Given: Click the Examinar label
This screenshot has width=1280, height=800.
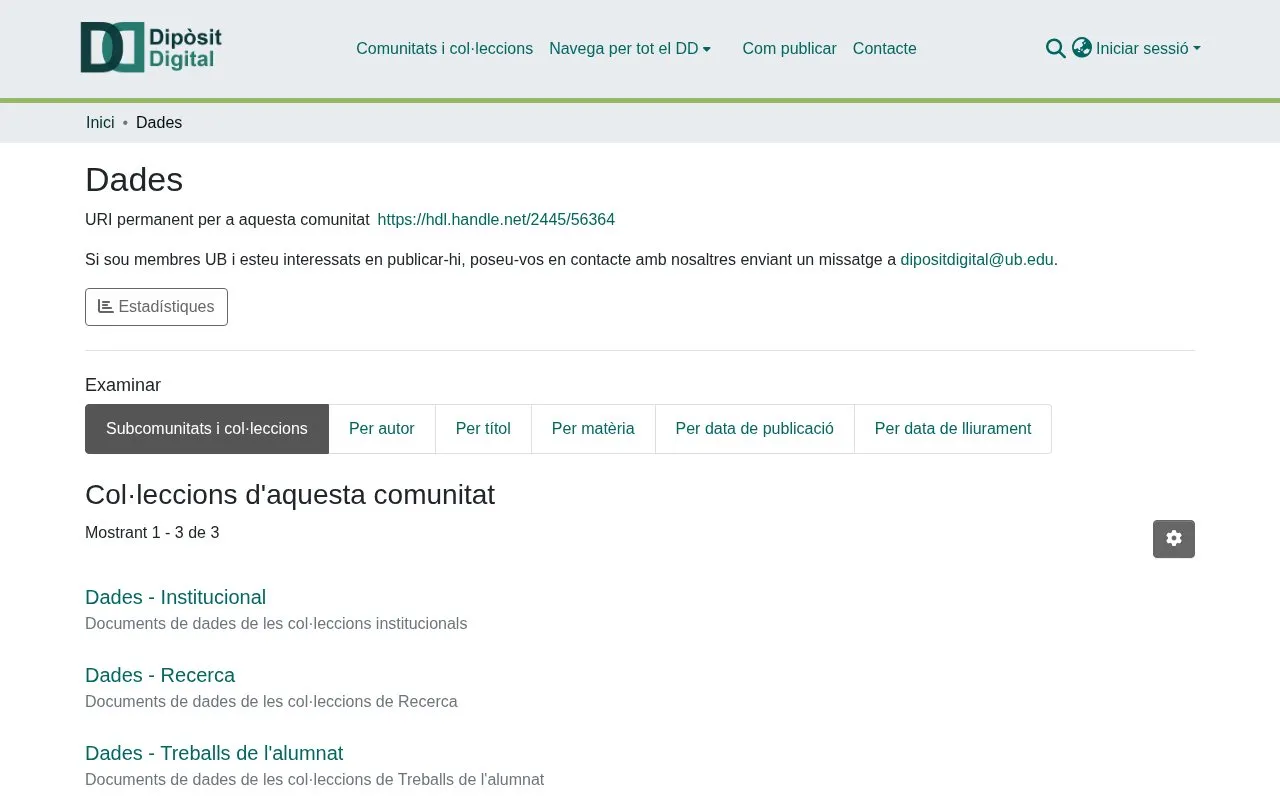Looking at the screenshot, I should click(x=123, y=386).
